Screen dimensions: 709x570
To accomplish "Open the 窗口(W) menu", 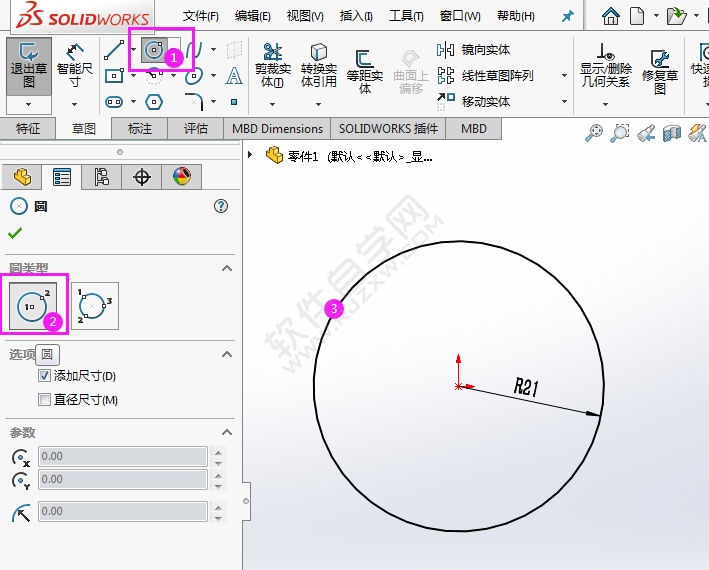I will tap(460, 17).
